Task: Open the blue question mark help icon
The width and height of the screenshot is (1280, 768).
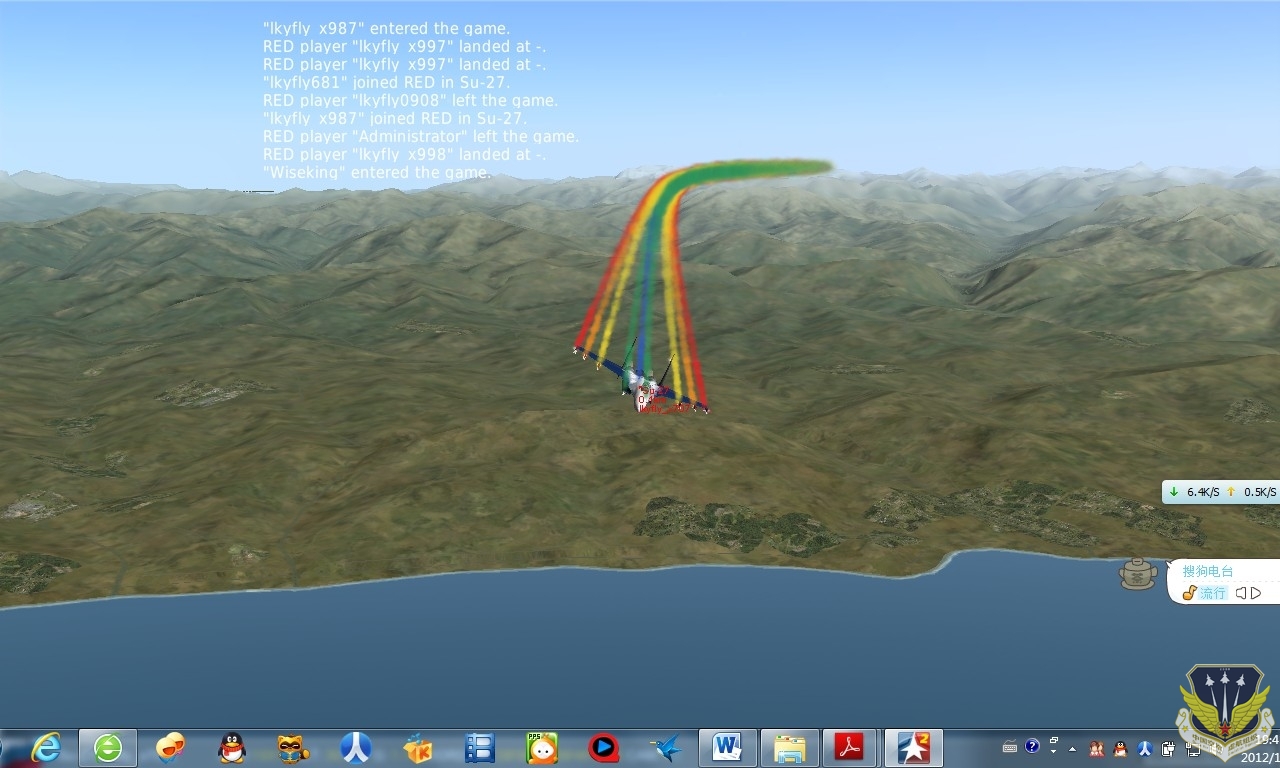Action: [1032, 746]
